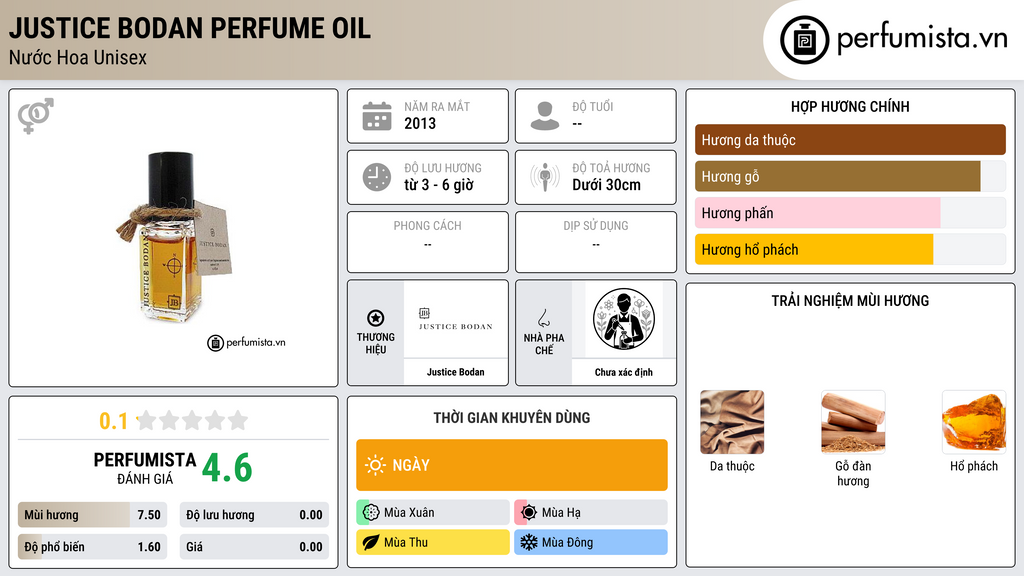This screenshot has height=576, width=1024.
Task: Click the Giá 0.00 score bar
Action: point(254,547)
